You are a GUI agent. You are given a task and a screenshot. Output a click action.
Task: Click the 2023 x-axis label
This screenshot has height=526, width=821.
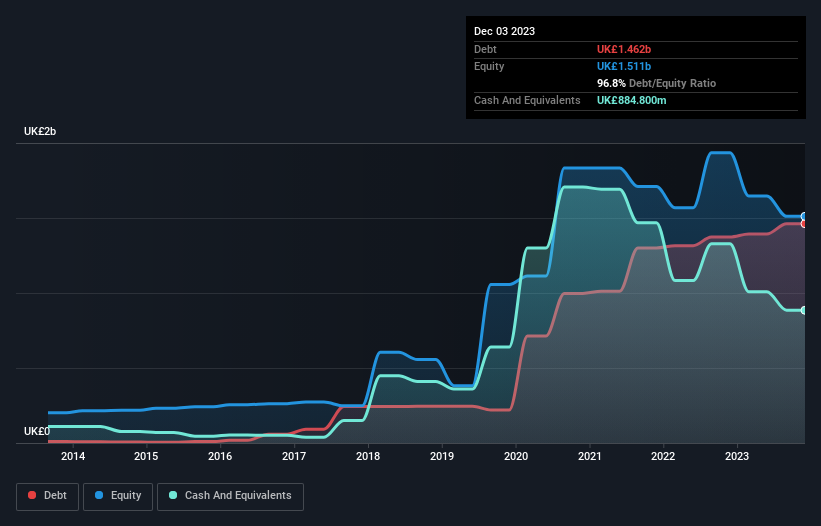pos(737,456)
